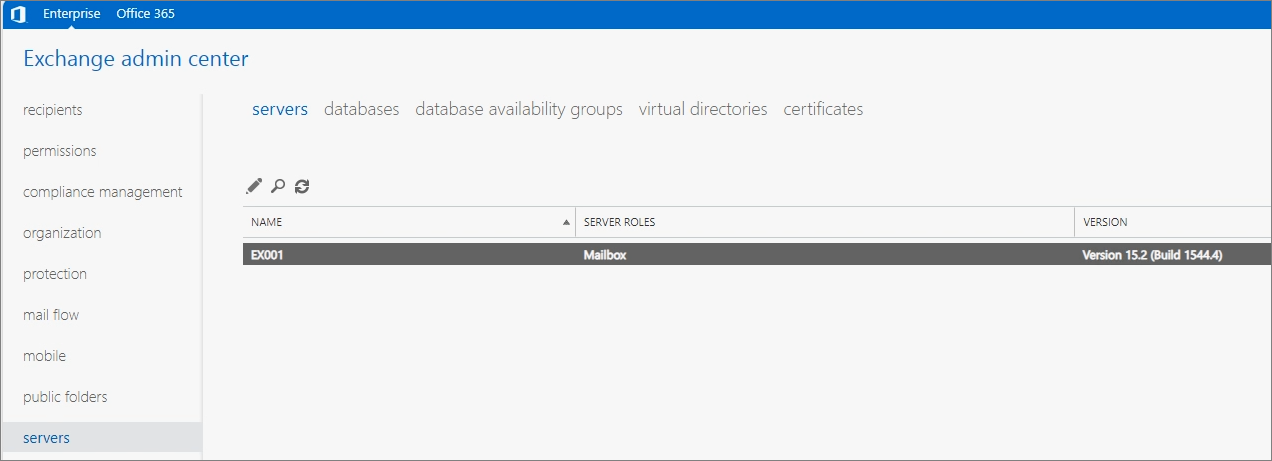
Task: Go to mobile in sidebar
Action: 45,356
